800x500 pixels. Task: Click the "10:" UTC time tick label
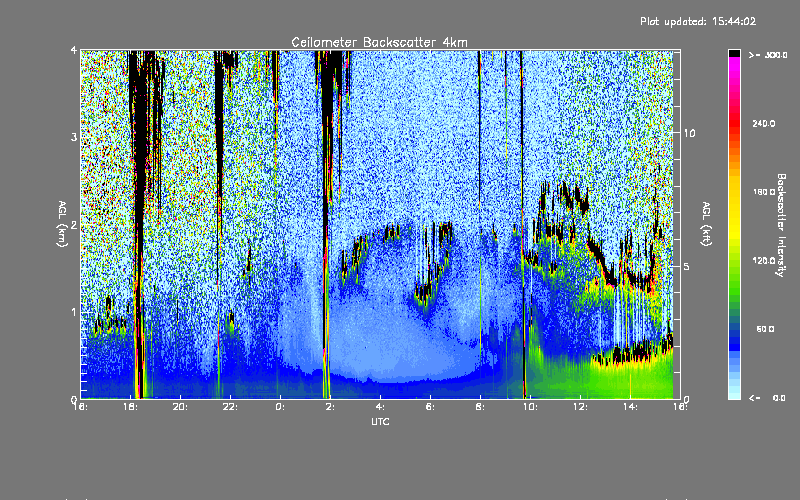(x=530, y=407)
